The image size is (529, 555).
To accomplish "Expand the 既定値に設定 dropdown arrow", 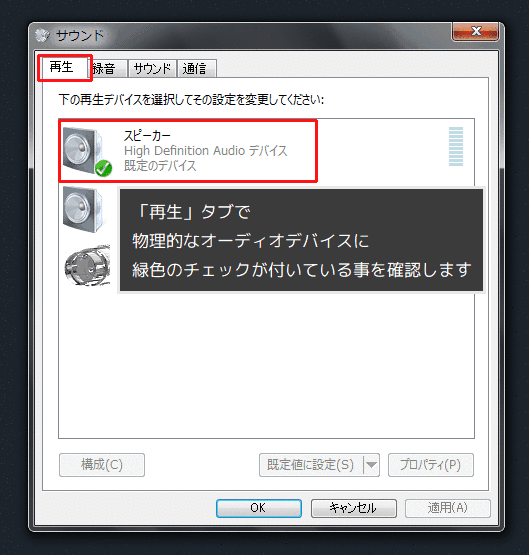I will (371, 465).
